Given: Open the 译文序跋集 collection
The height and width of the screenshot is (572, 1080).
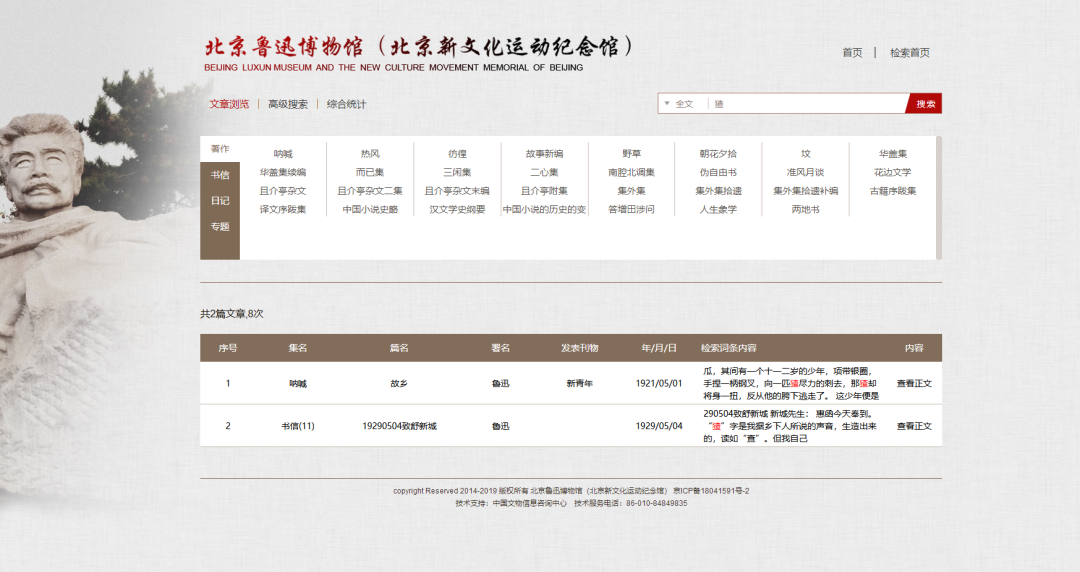Looking at the screenshot, I should [x=282, y=210].
